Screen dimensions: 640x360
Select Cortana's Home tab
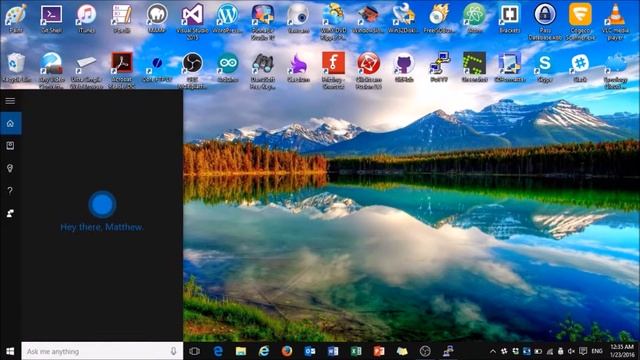tap(10, 123)
